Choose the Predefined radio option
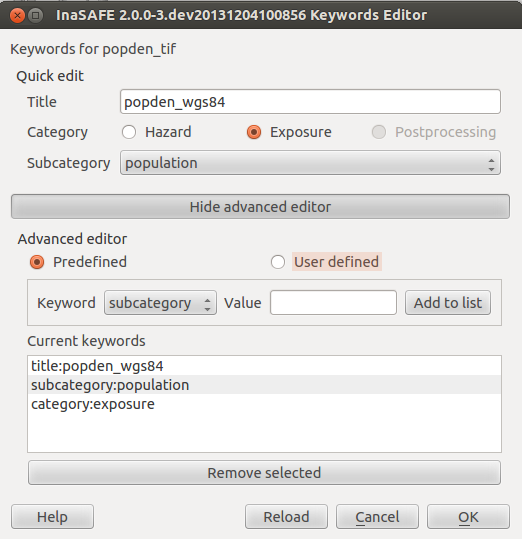 [37, 262]
